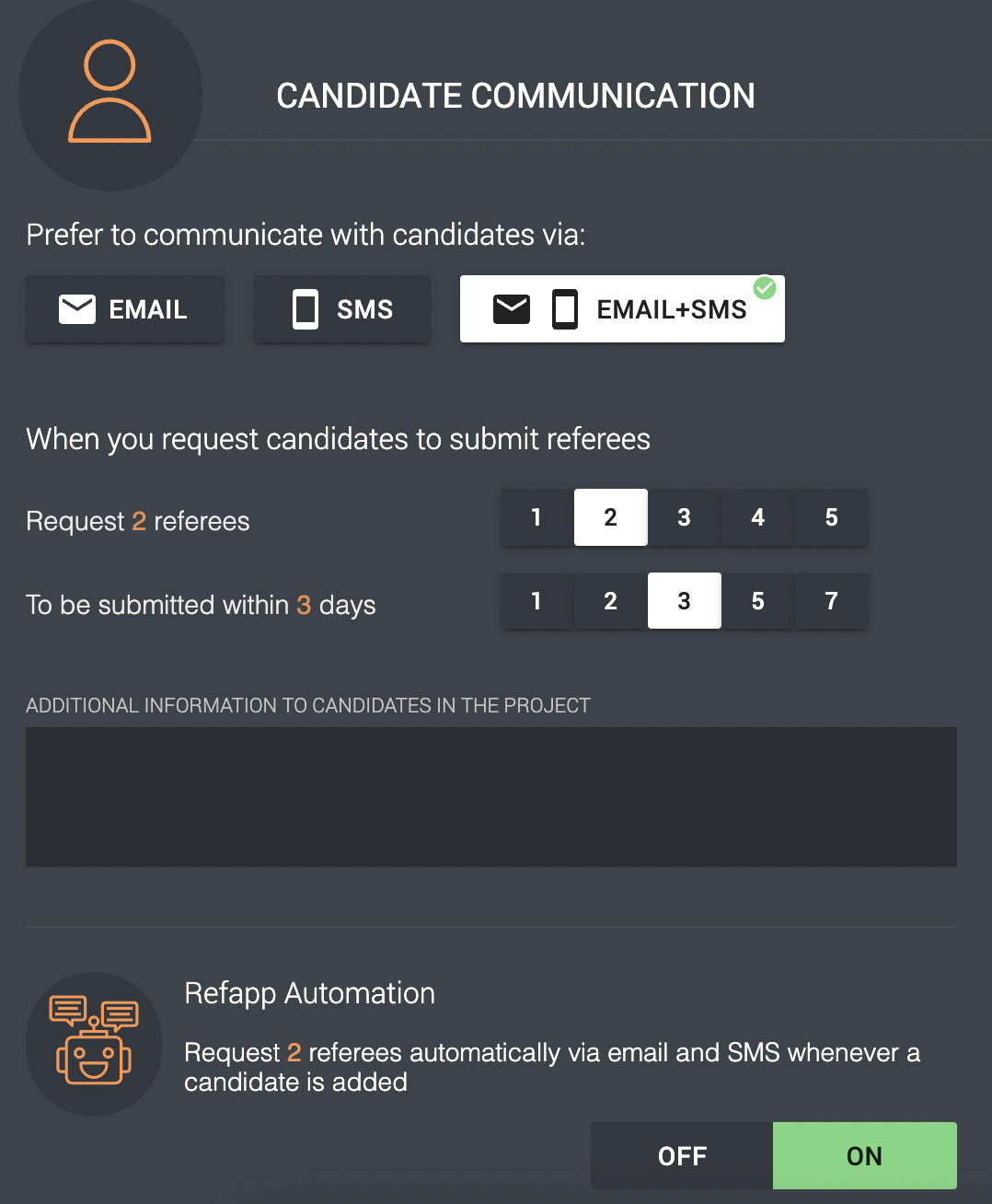Select 3 referees option

point(684,517)
